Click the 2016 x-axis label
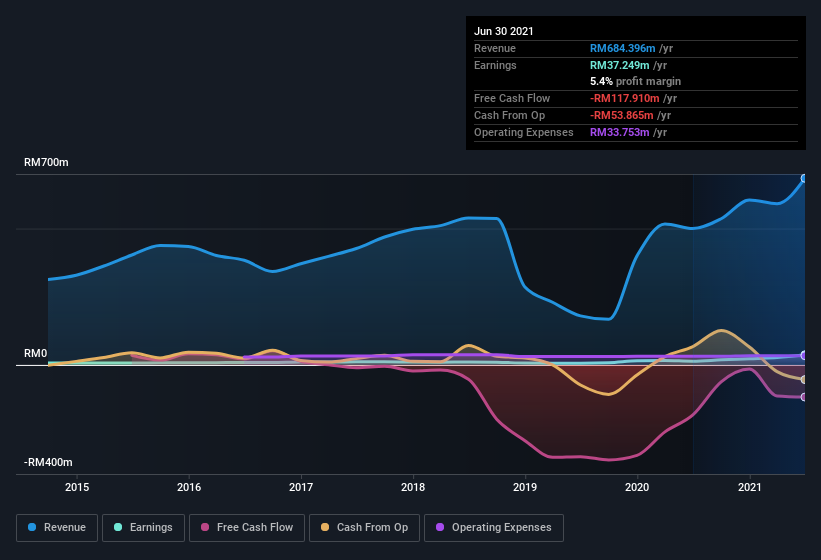The width and height of the screenshot is (821, 560). [x=189, y=487]
